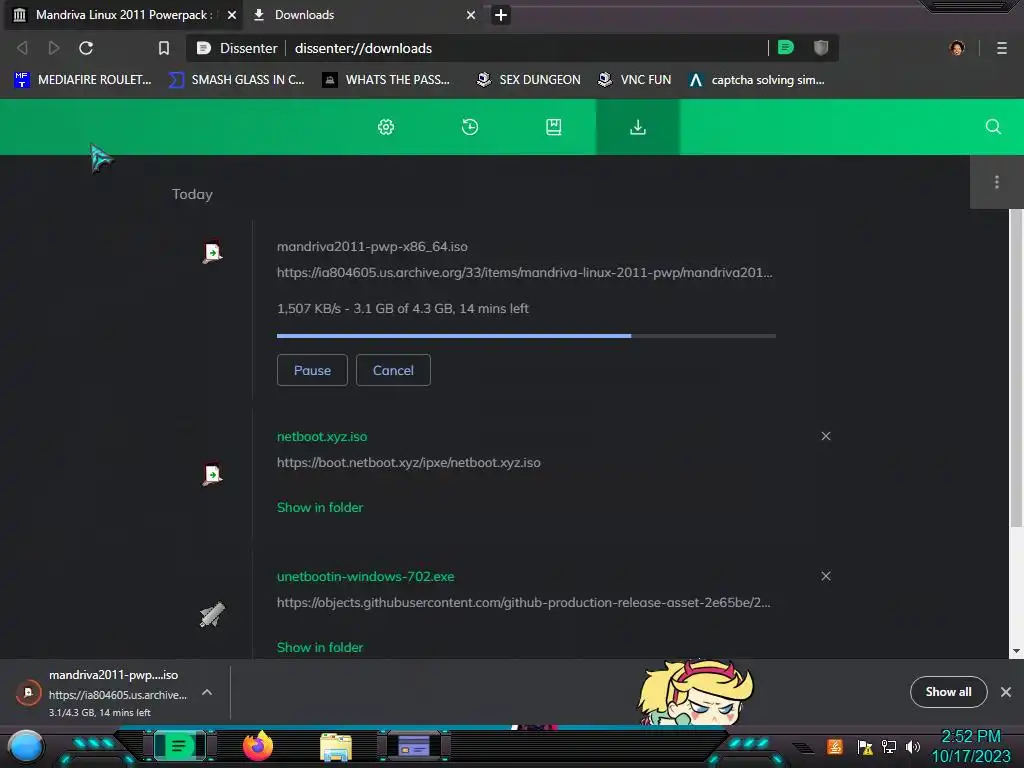Click the file icon beside mandriva2011-pwp-x86_64.iso
The image size is (1024, 768).
pyautogui.click(x=212, y=252)
